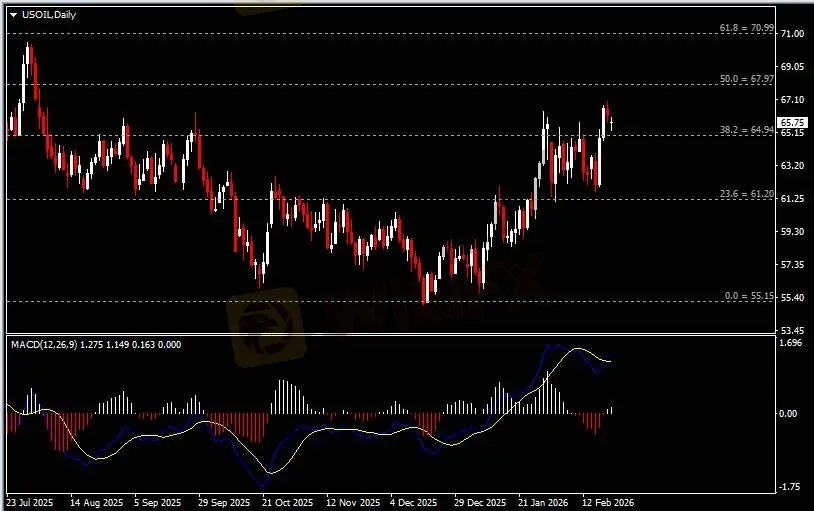Click the 38.2 = 64.94 Fibonacci label
The image size is (814, 511).
tap(747, 129)
